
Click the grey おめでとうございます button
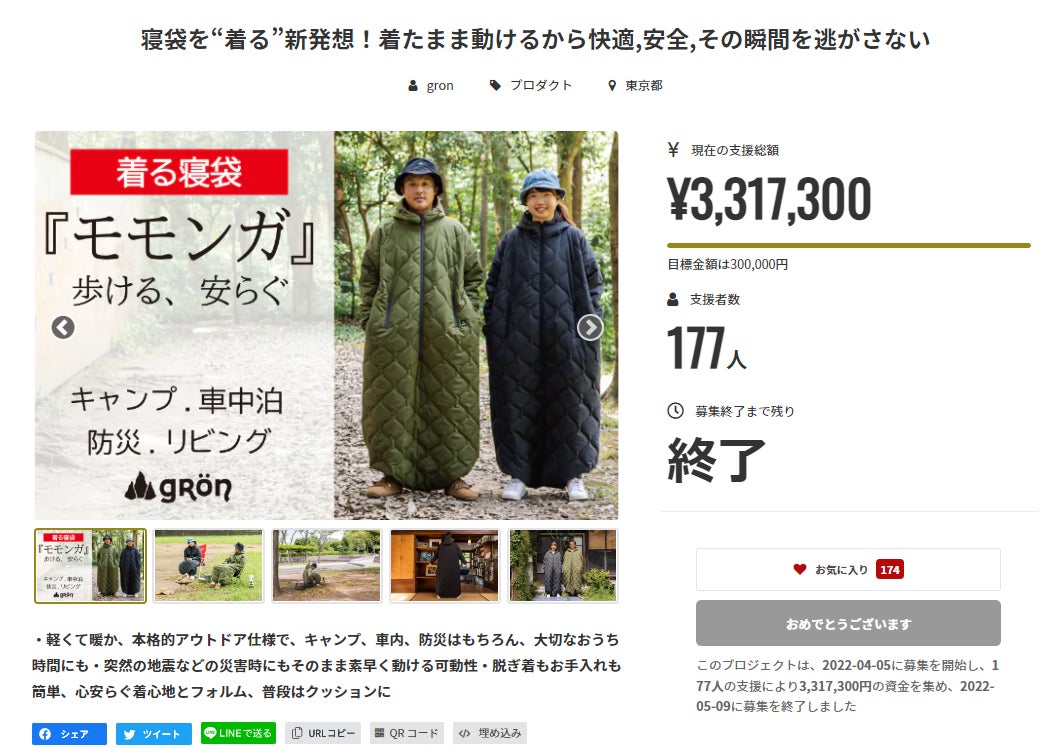(848, 623)
